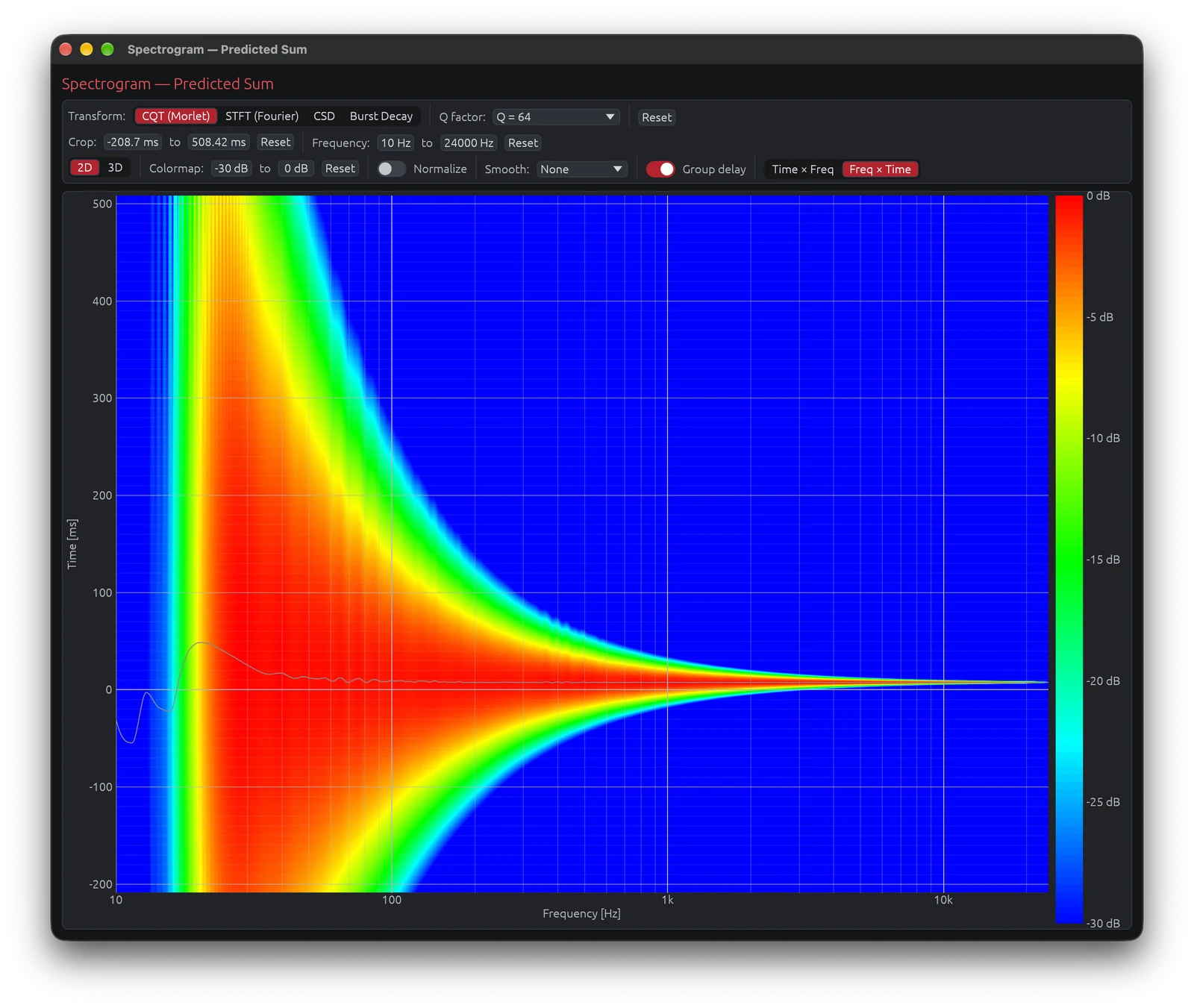The width and height of the screenshot is (1194, 1008).
Task: Switch to STFT (Fourier) transform
Action: tap(262, 116)
